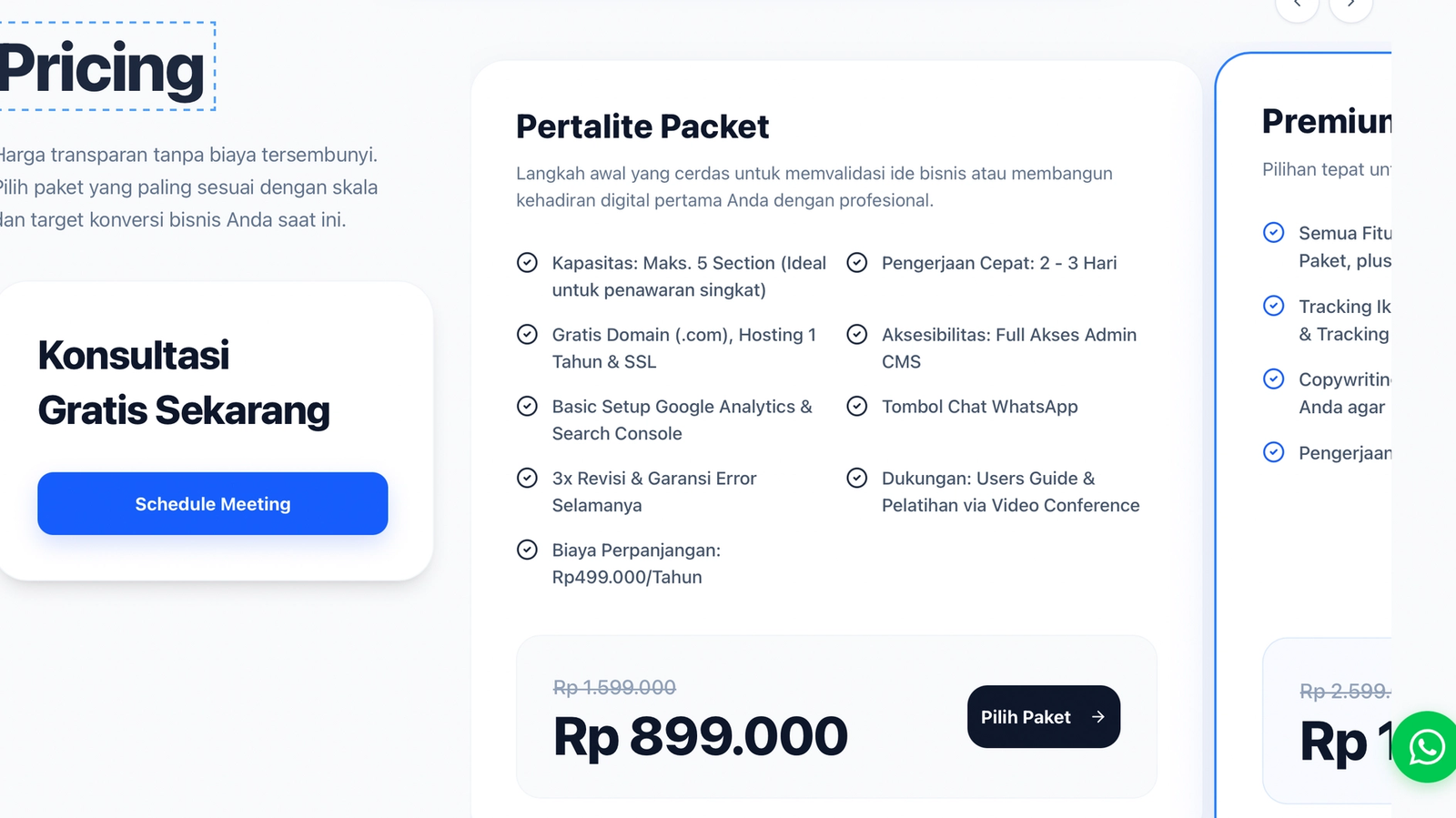Toggle the check beside 'Kapasitas: Maks. 5 Section'
This screenshot has height=818, width=1456.
pyautogui.click(x=528, y=262)
